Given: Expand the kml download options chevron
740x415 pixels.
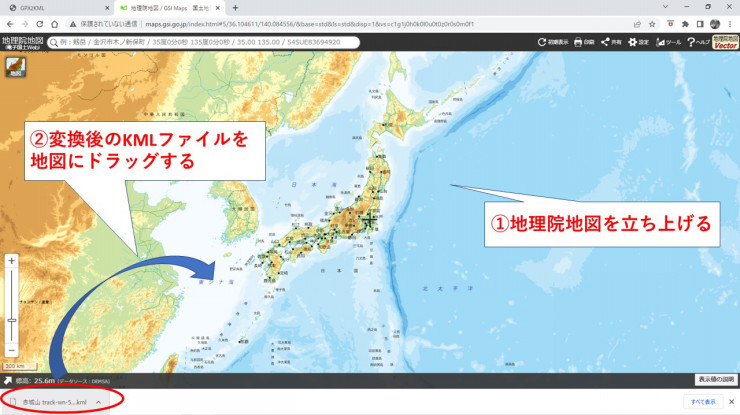Looking at the screenshot, I should point(99,402).
